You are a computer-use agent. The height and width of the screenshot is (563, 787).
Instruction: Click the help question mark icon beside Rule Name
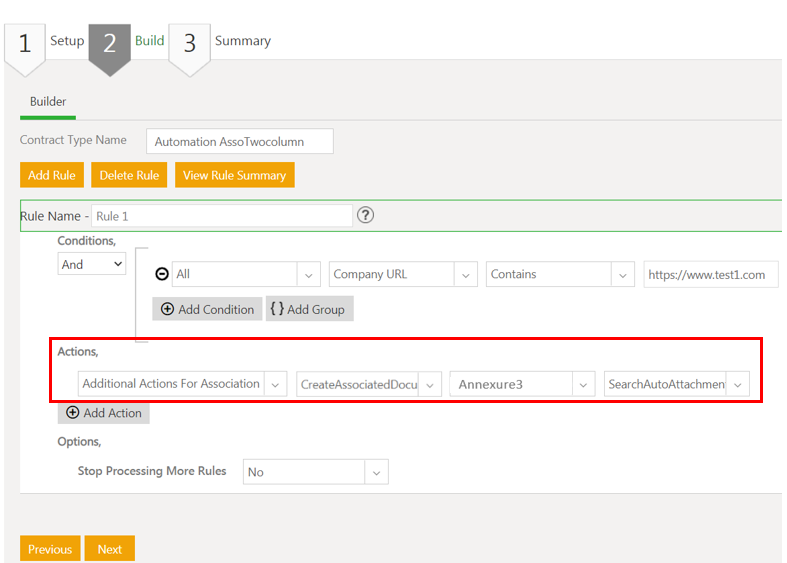pos(366,215)
